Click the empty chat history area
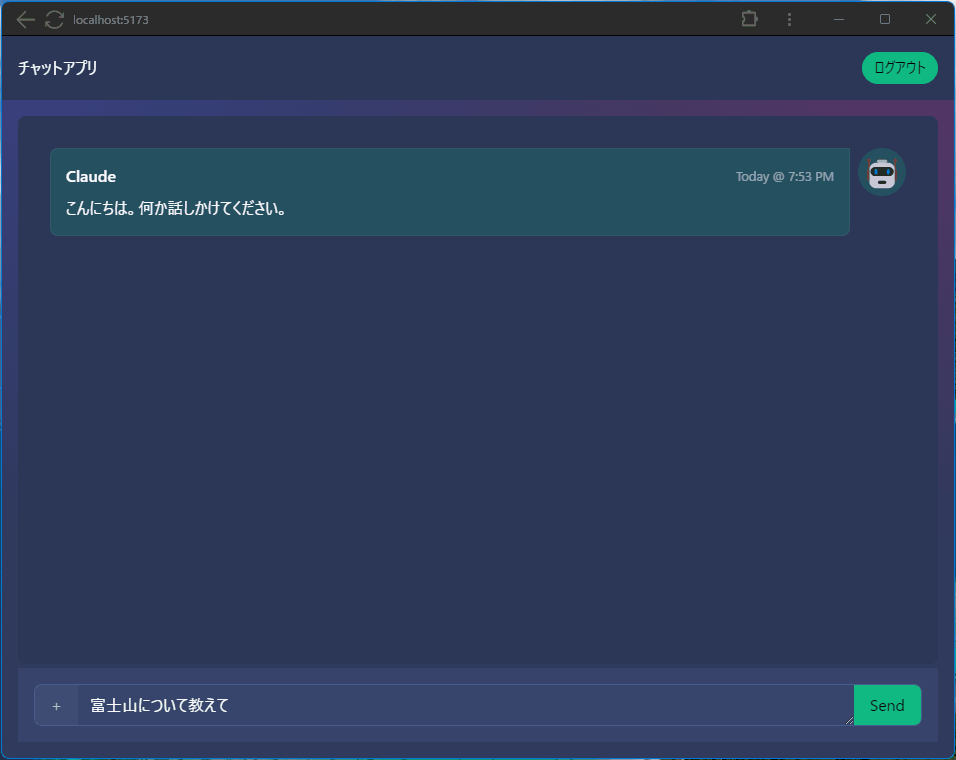This screenshot has width=956, height=760. pos(477,450)
